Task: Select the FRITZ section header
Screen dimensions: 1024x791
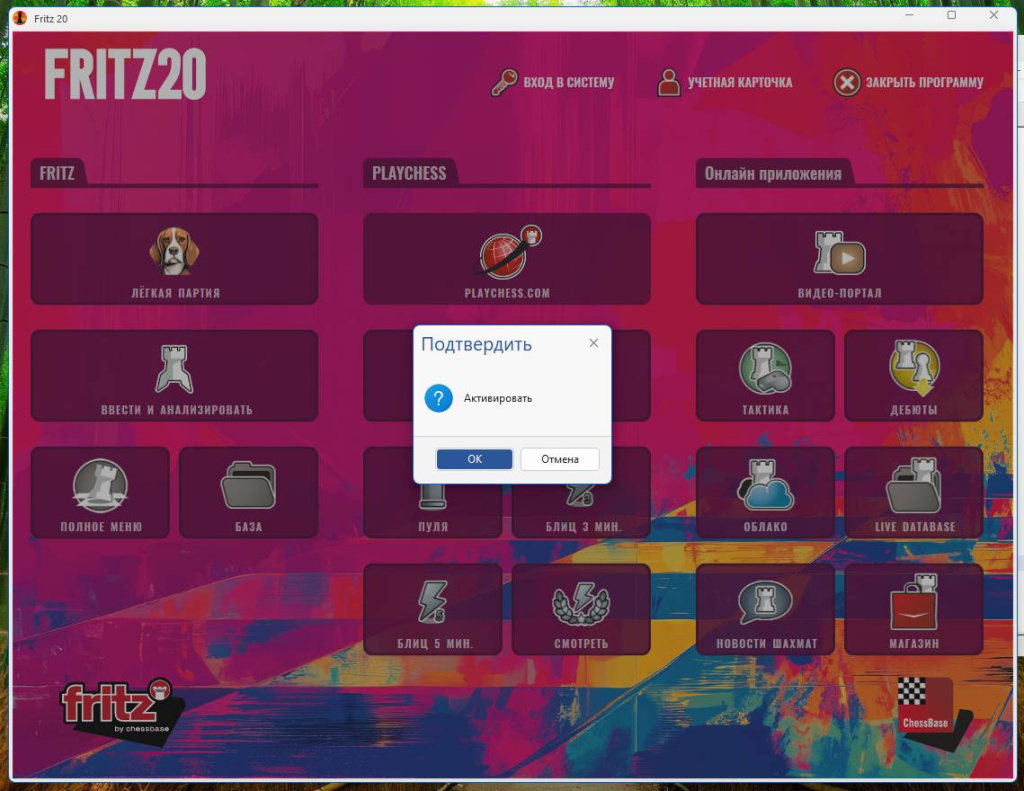Action: [x=57, y=173]
